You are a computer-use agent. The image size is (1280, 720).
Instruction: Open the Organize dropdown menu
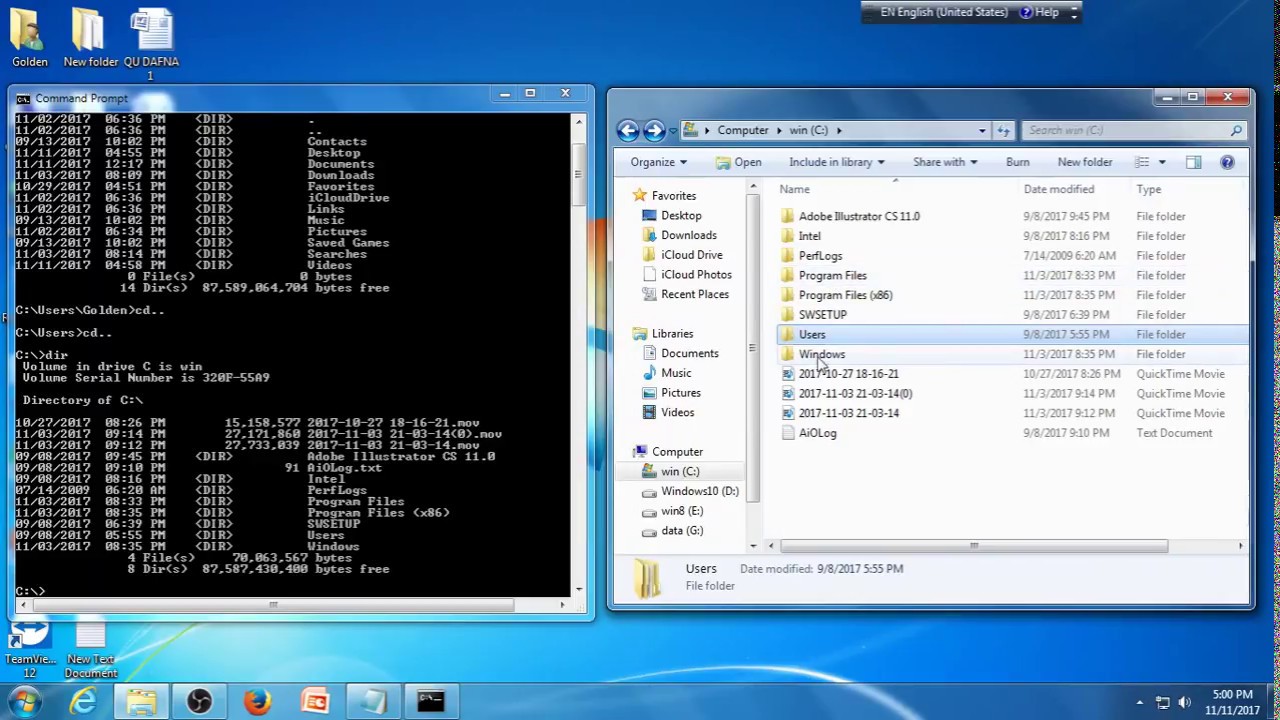click(658, 162)
